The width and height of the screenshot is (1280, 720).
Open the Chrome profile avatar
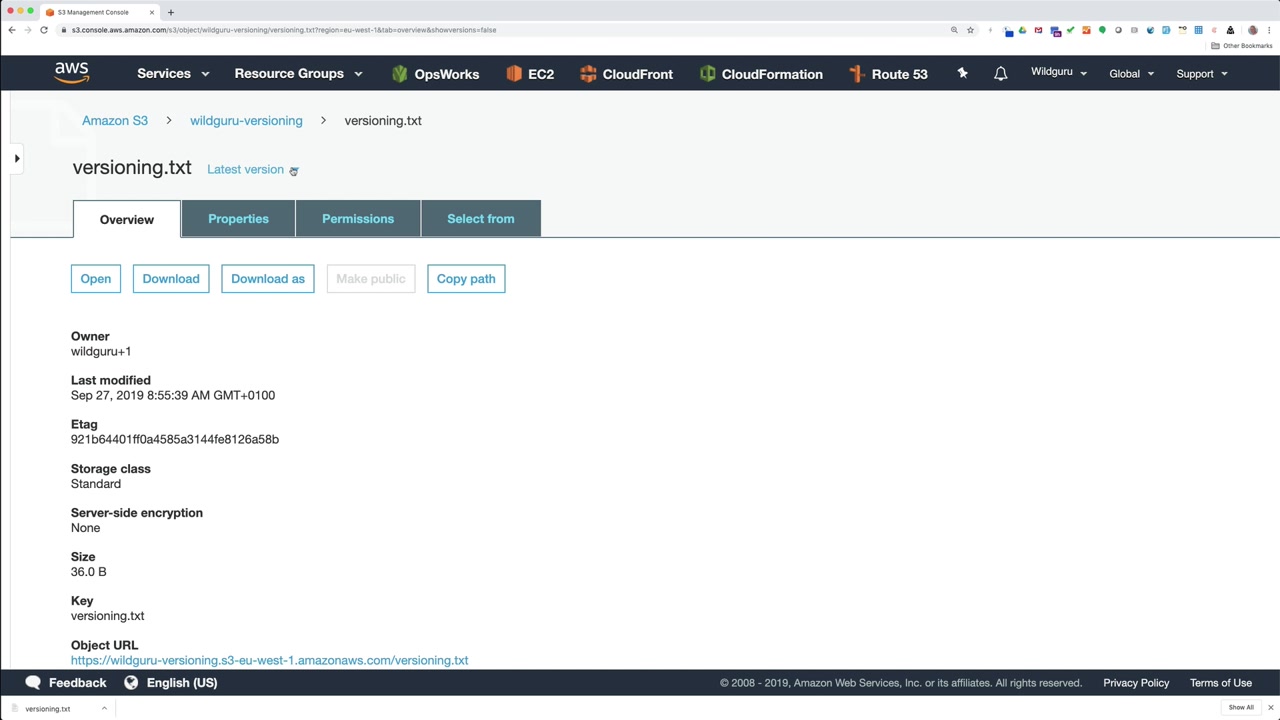coord(1252,30)
